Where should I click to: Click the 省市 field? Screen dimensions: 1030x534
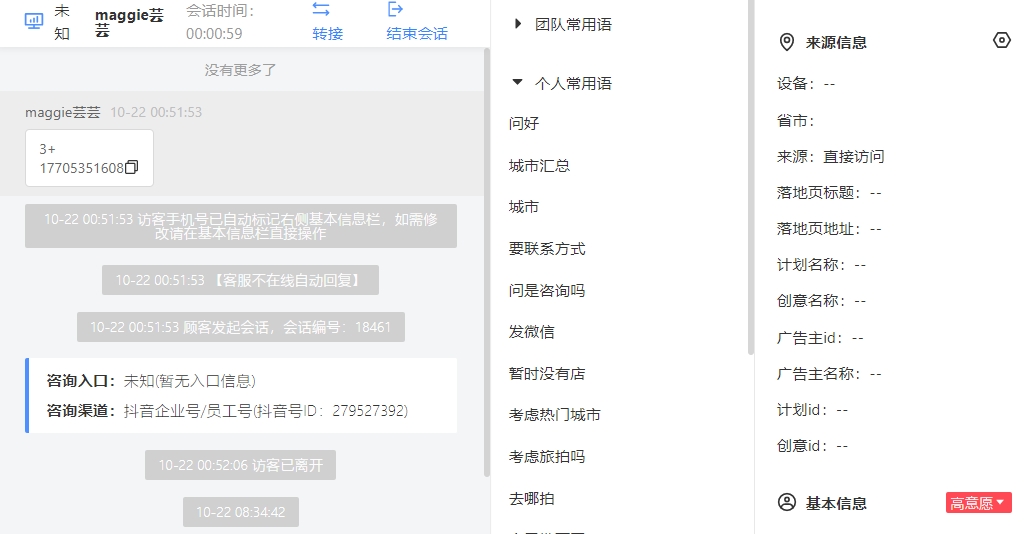(x=795, y=121)
